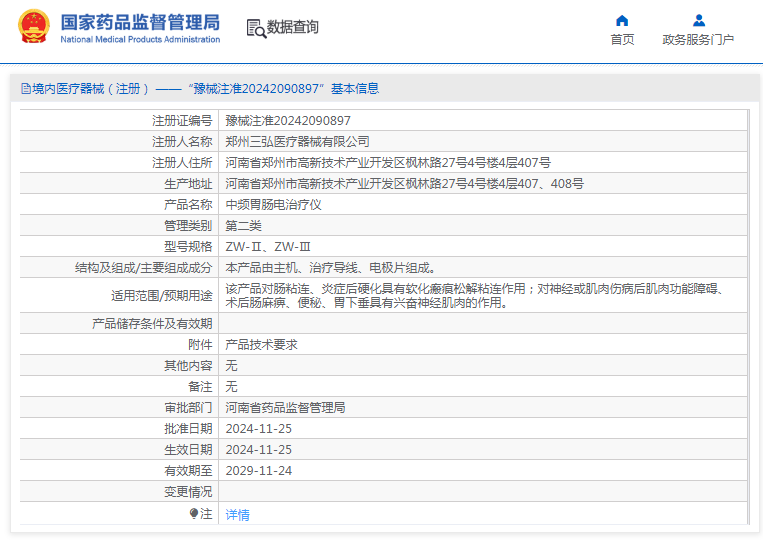Open 政务服务门户 text link
763x544 pixels.
click(698, 39)
